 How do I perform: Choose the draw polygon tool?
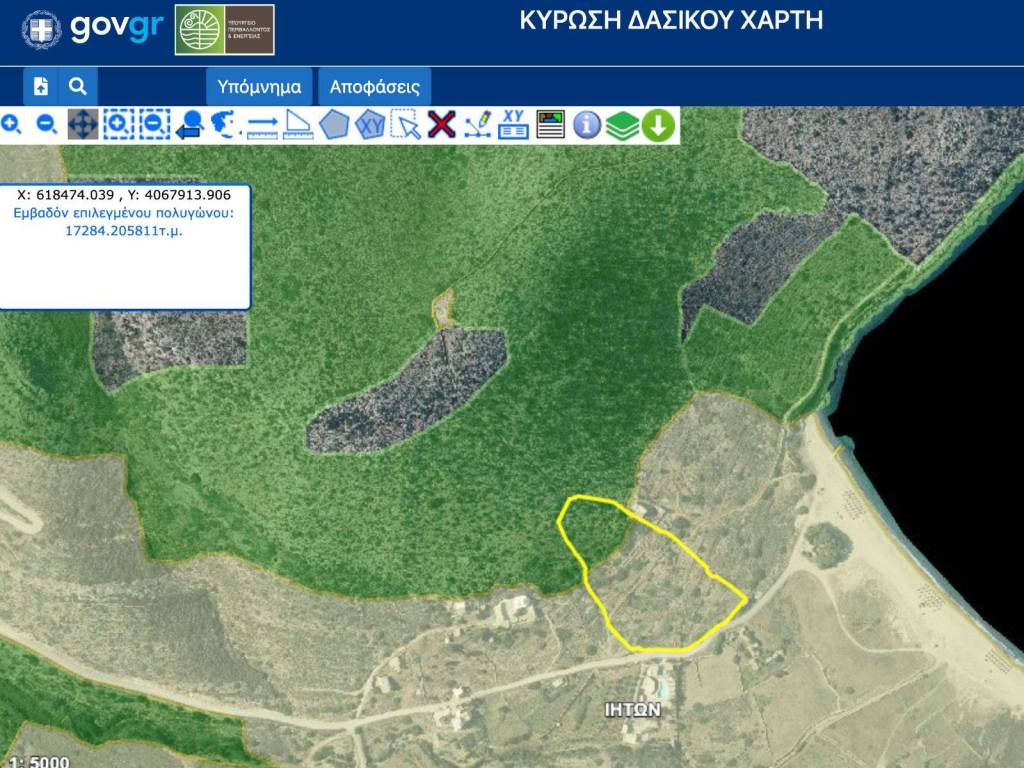pos(334,125)
